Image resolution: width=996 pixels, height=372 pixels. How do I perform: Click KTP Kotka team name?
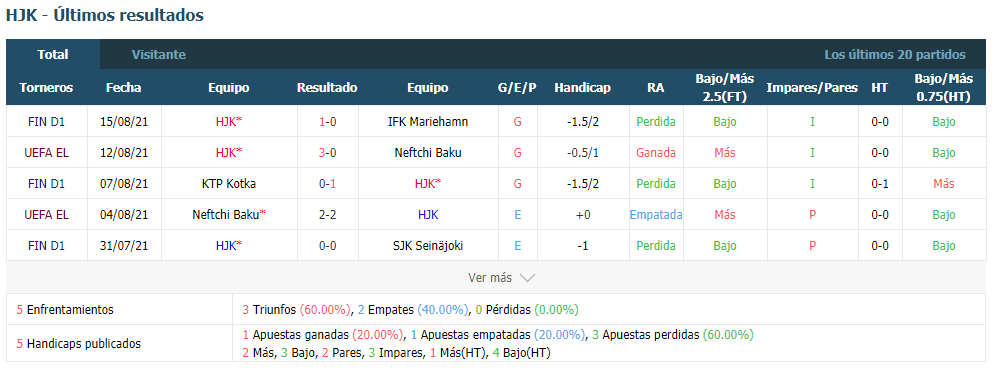pos(229,183)
